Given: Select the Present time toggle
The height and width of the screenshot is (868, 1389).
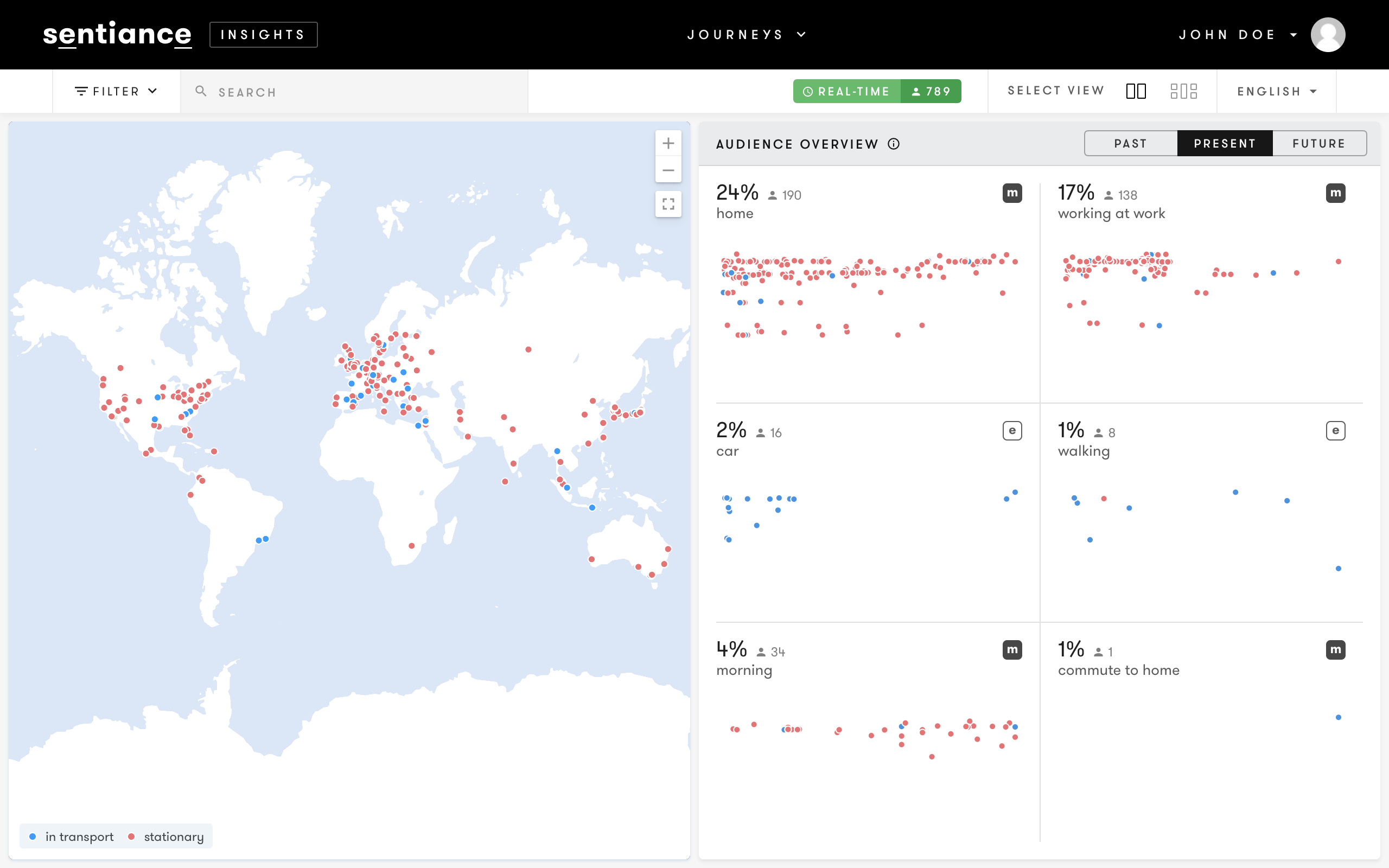Looking at the screenshot, I should (x=1225, y=144).
